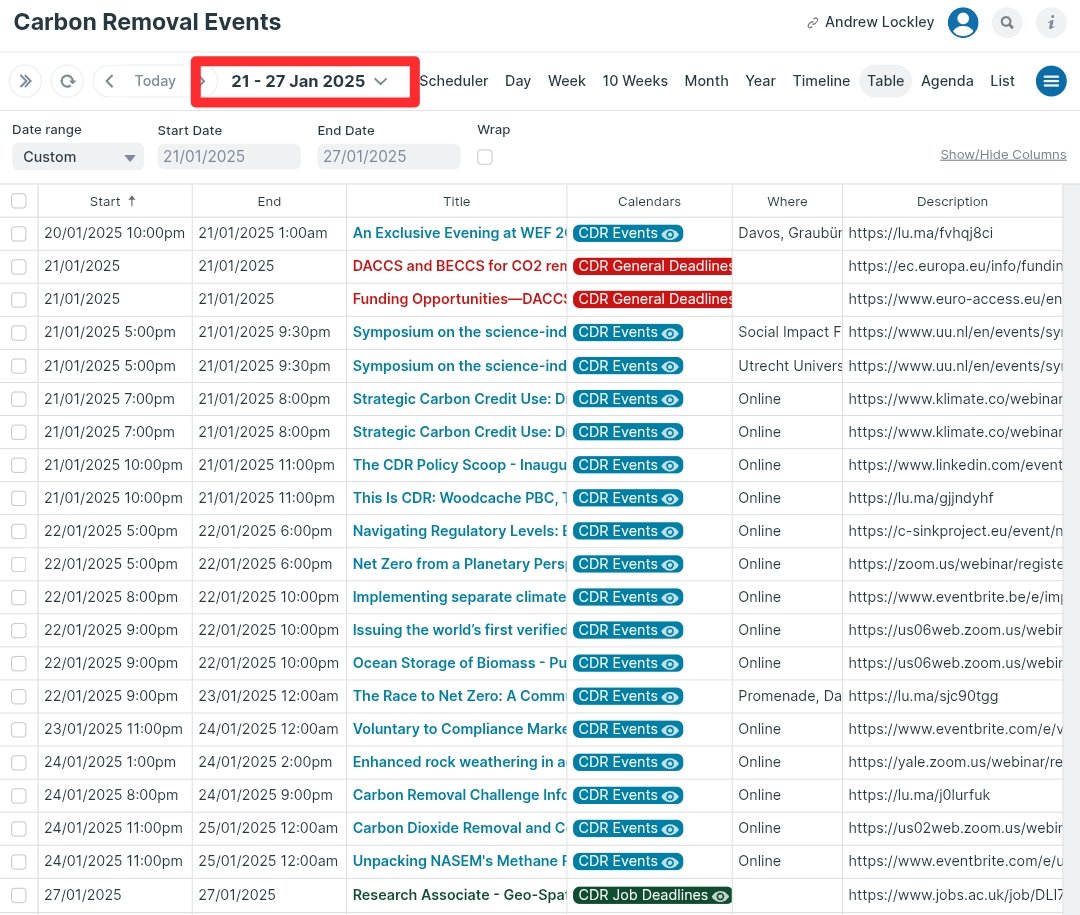Click the Description column header
Image resolution: width=1080 pixels, height=915 pixels.
(x=952, y=201)
